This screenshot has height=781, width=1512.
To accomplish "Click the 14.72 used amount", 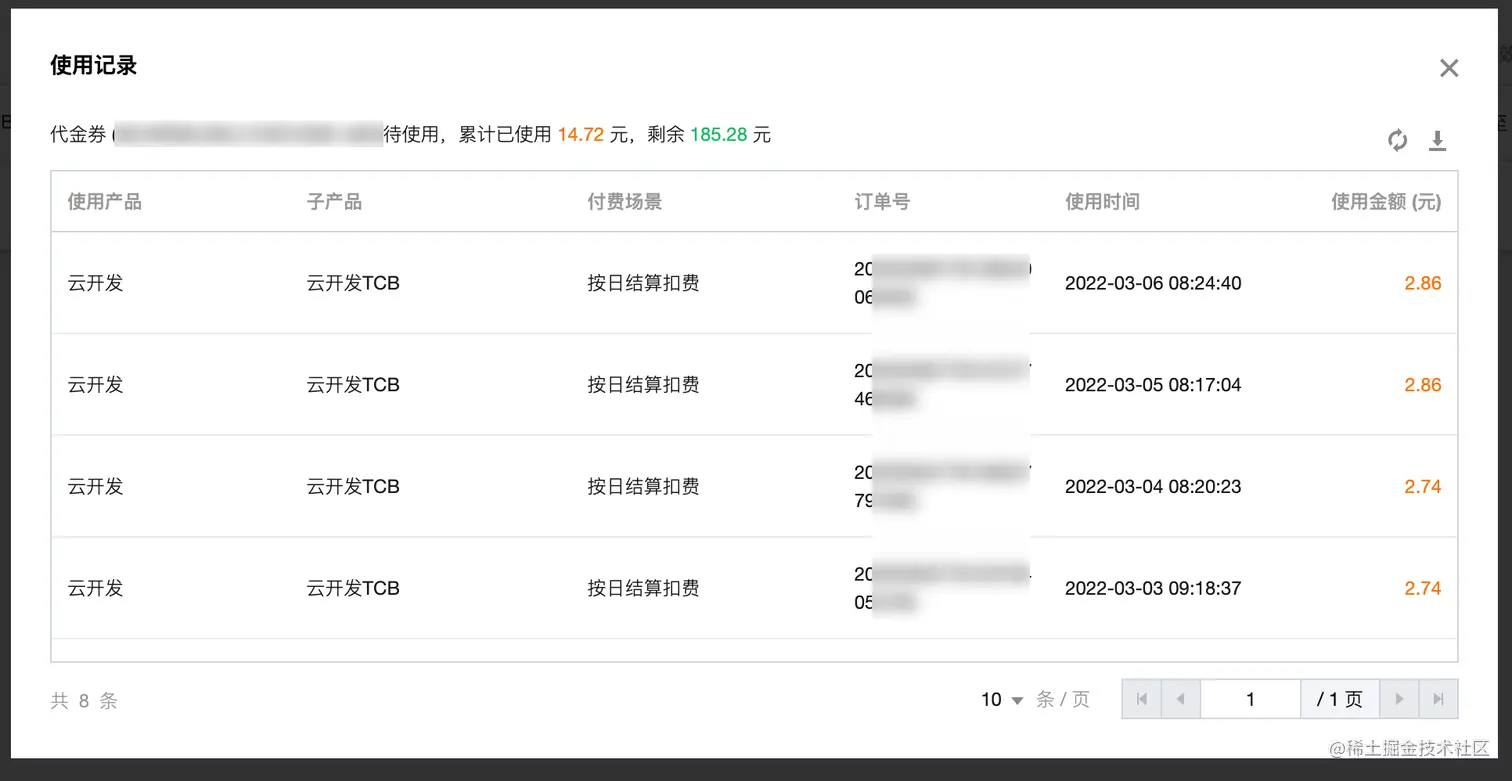I will (x=580, y=134).
